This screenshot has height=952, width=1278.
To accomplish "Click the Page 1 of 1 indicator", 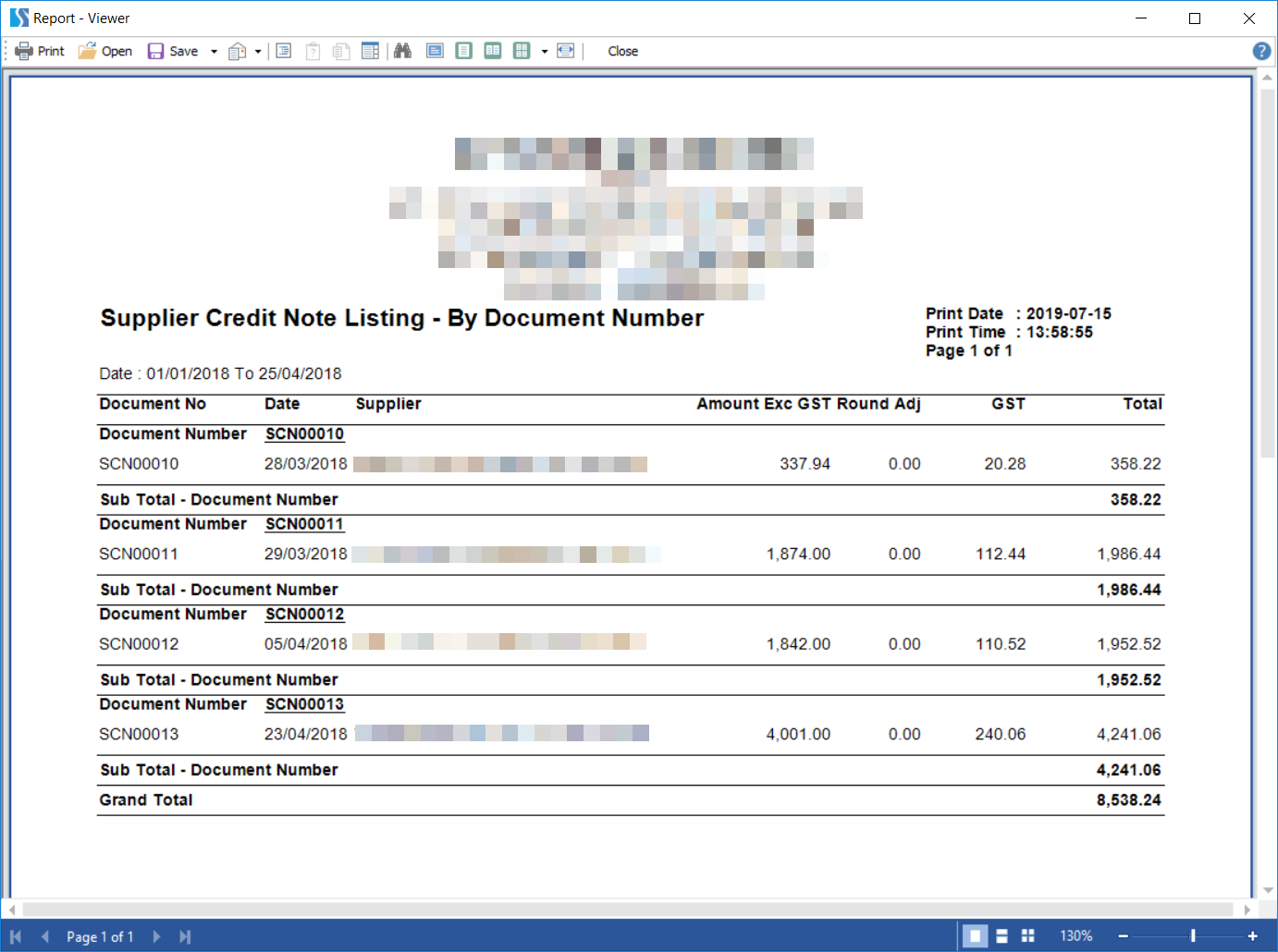I will coord(100,936).
